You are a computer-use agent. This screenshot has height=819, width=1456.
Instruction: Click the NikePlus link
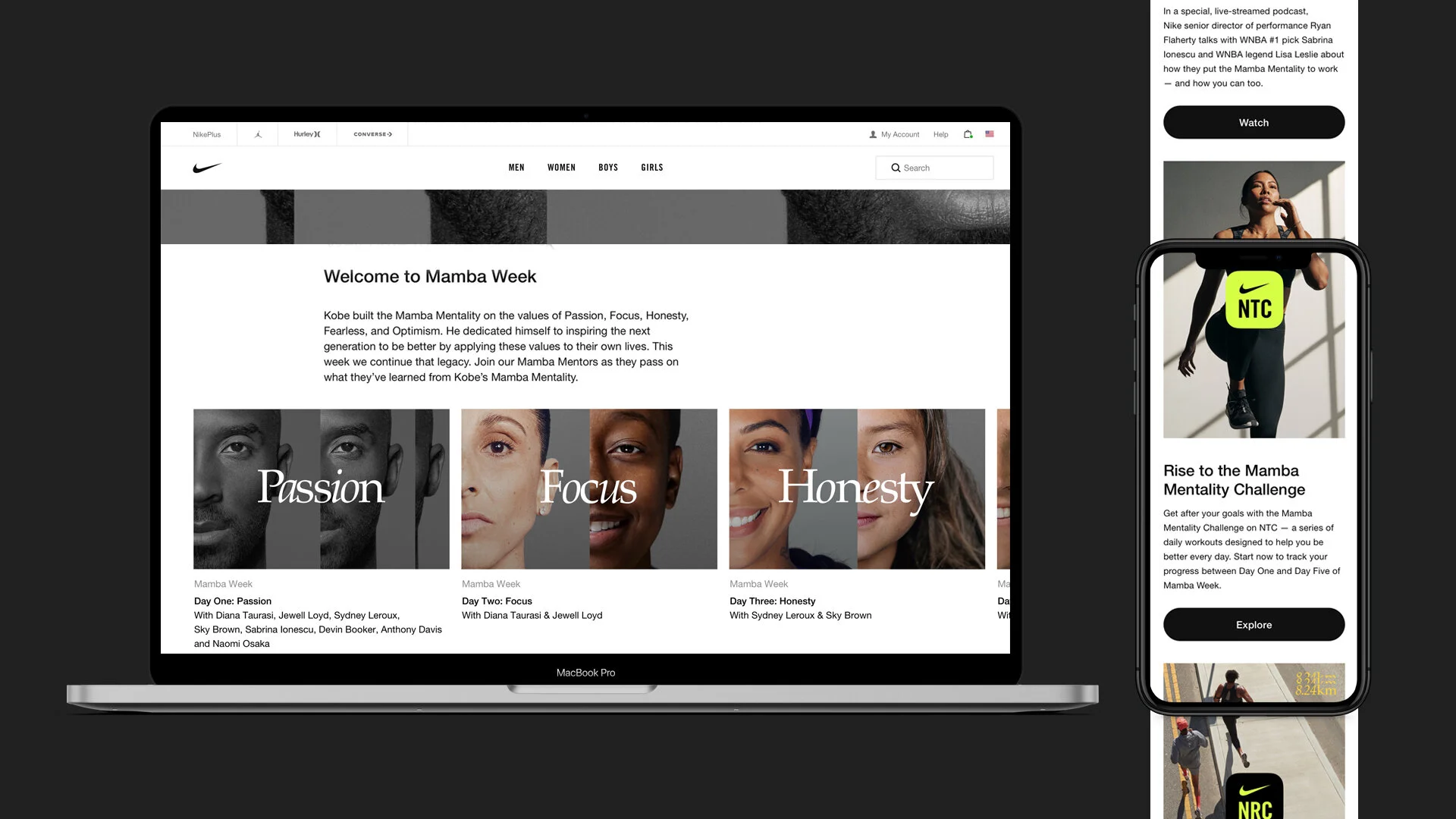[206, 134]
